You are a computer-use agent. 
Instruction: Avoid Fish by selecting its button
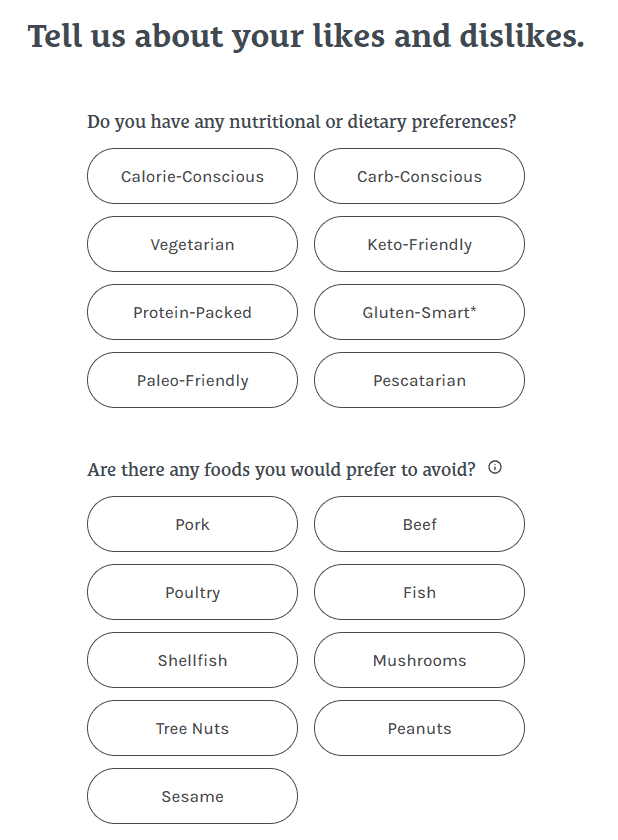pyautogui.click(x=419, y=593)
